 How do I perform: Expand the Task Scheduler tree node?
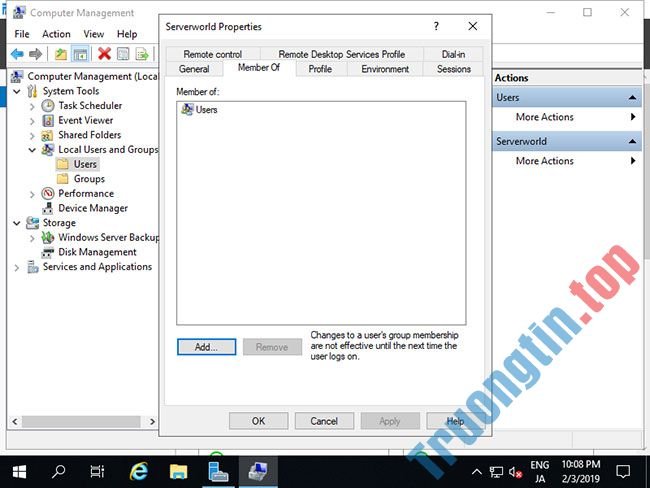pos(32,106)
